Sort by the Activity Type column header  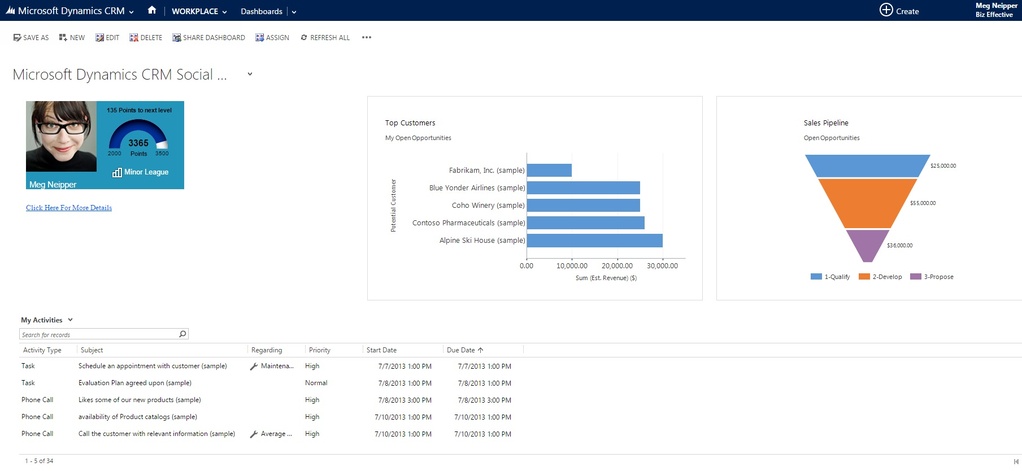click(42, 350)
